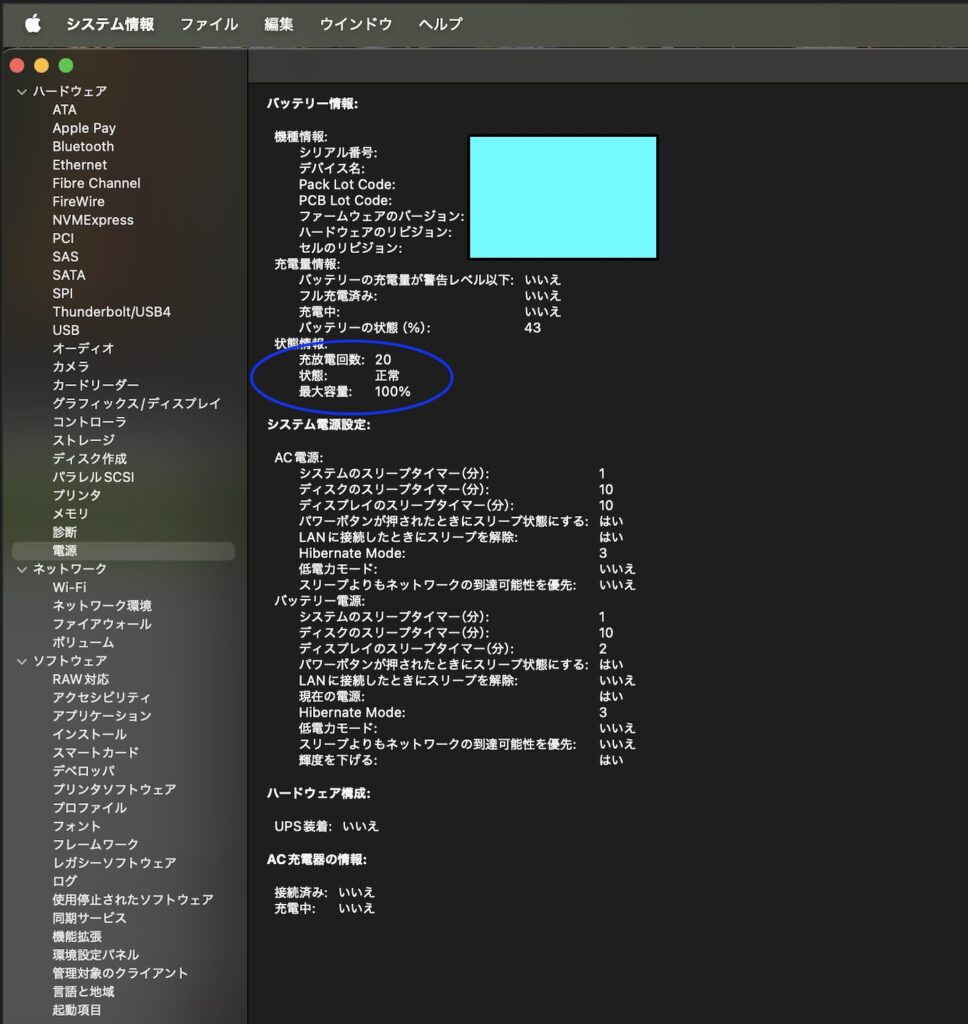The image size is (968, 1024).
Task: Select ATA in the sidebar
Action: [x=64, y=110]
